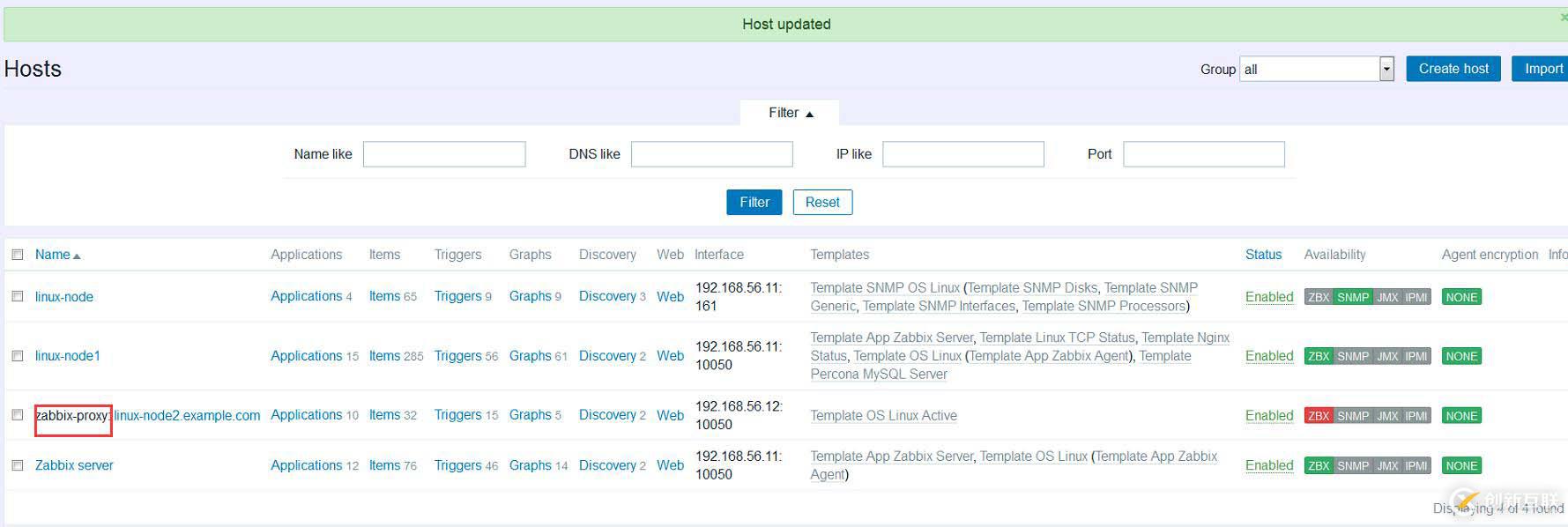This screenshot has height=527, width=1568.
Task: Click the IPMI availability badge for linux-node
Action: tap(1416, 297)
